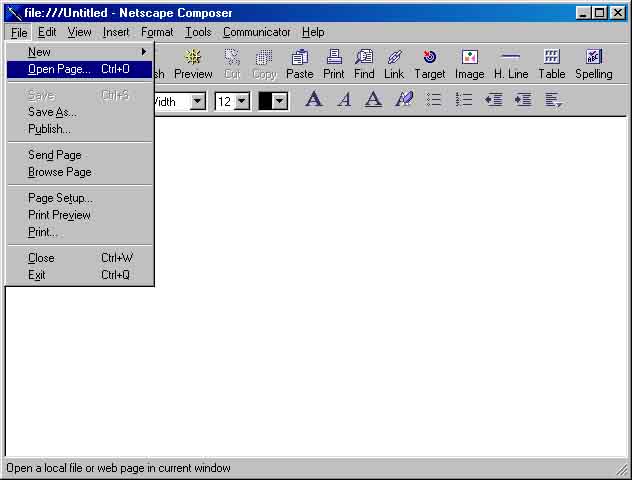Choose Page Setup from File menu
632x480 pixels.
click(x=80, y=198)
